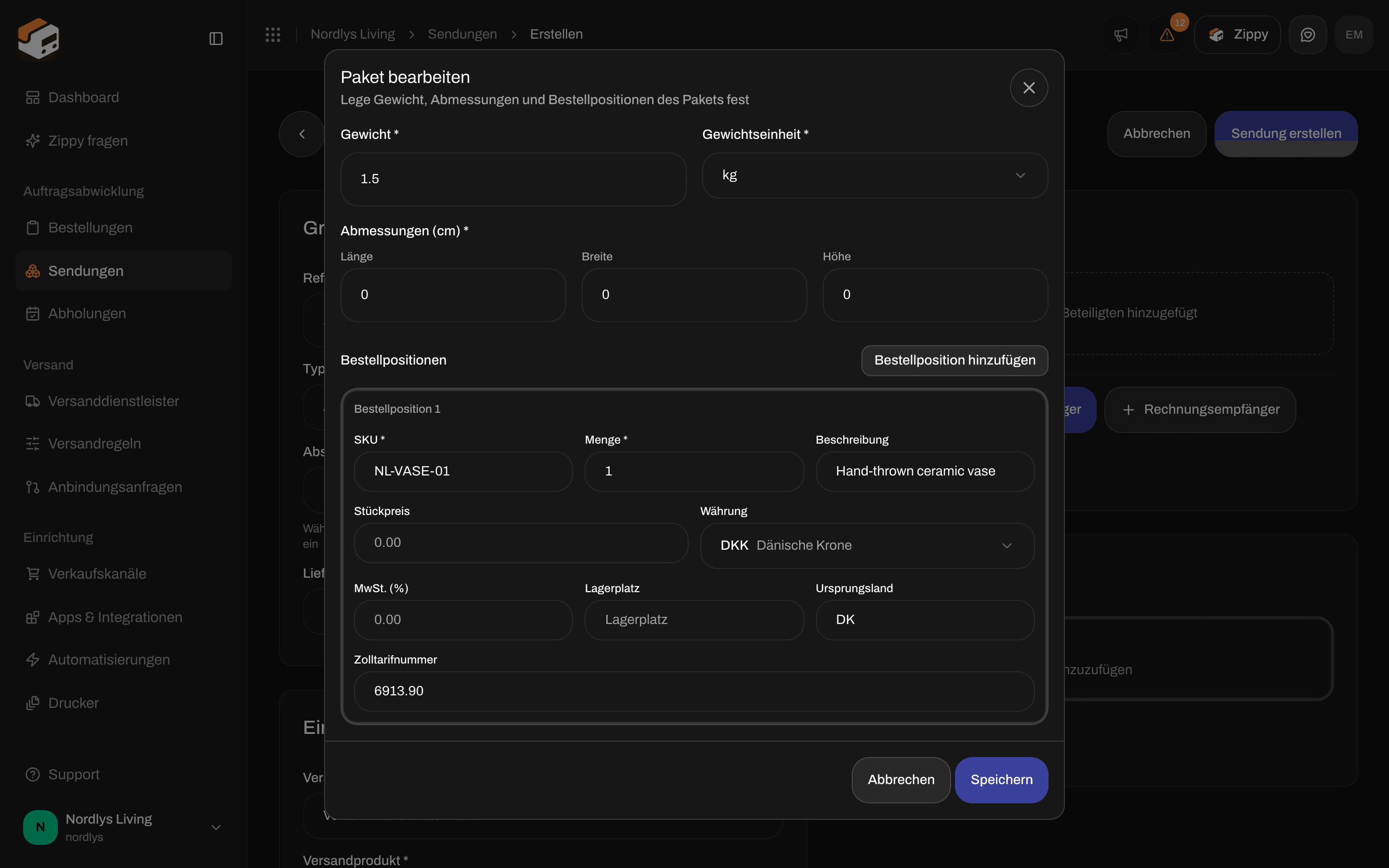
Task: Open the chat support icon in header
Action: click(1307, 35)
